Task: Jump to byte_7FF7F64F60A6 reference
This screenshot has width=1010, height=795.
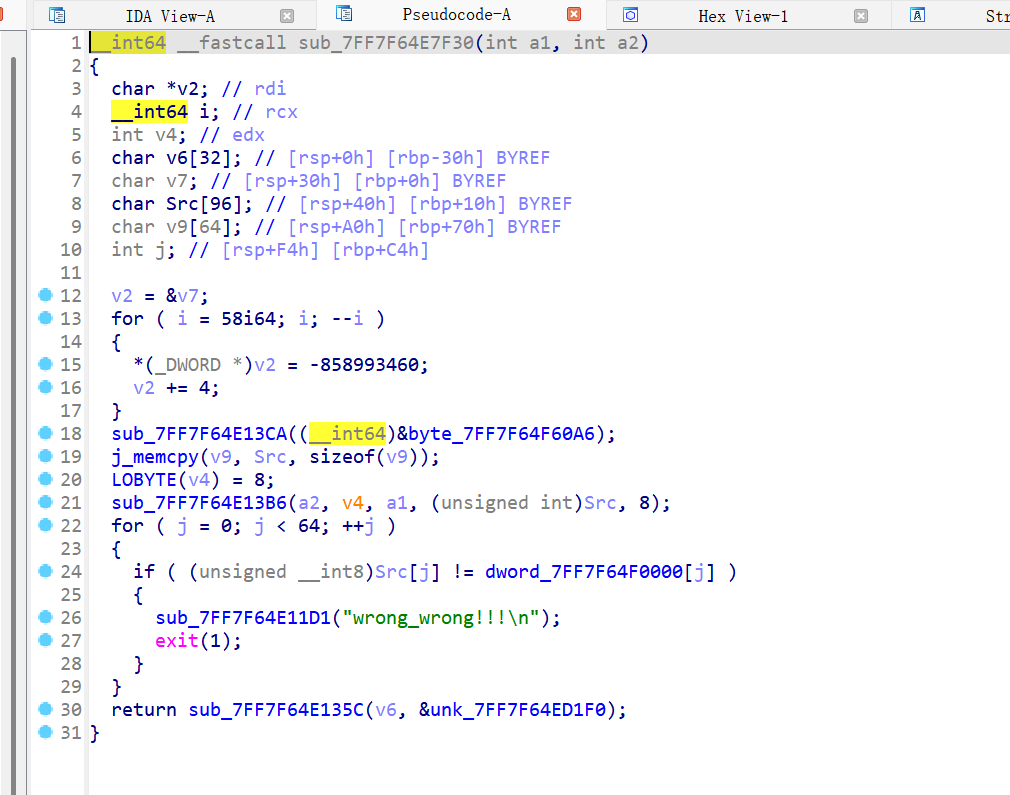Action: coord(501,434)
